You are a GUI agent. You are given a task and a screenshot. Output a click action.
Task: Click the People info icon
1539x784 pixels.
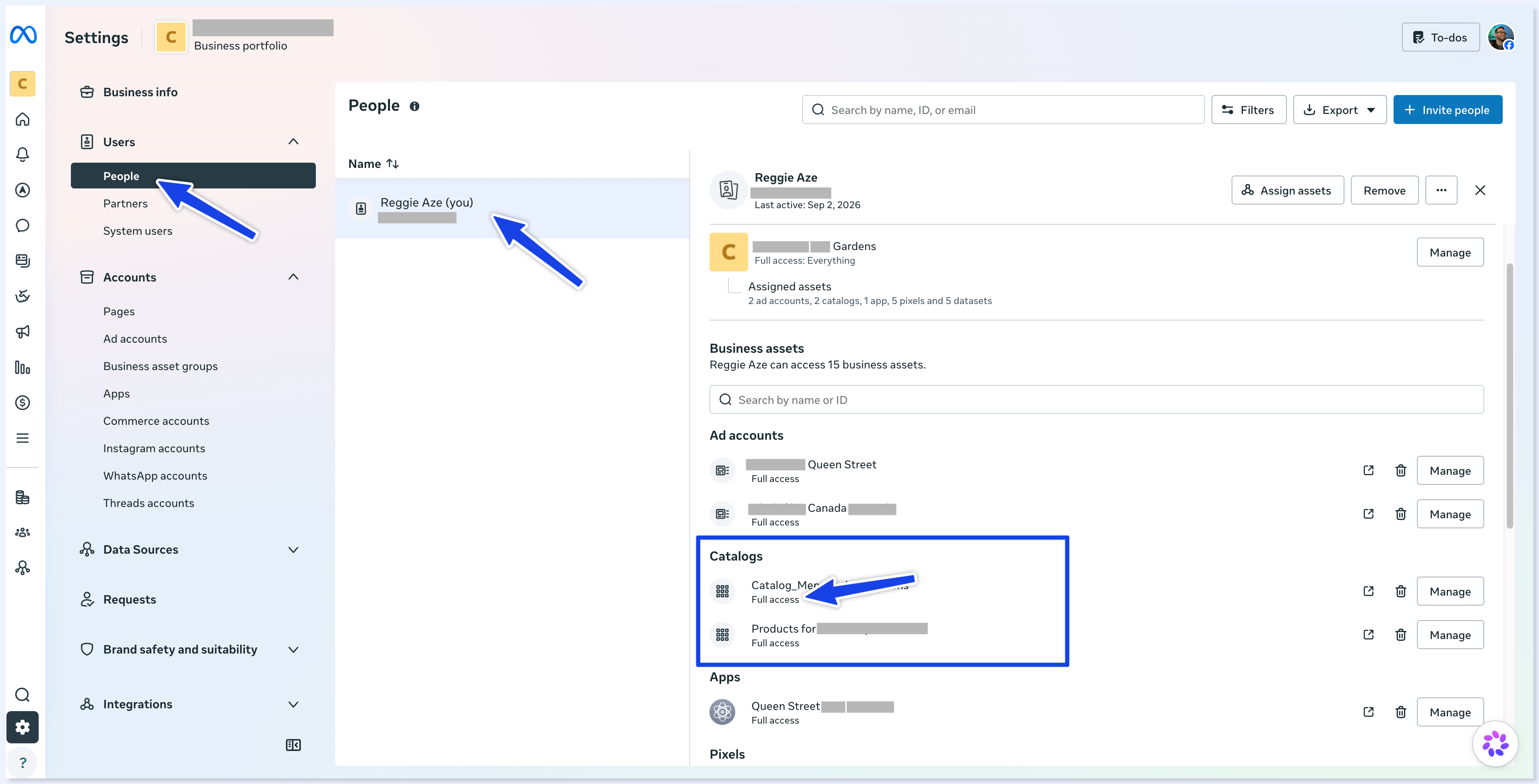414,106
